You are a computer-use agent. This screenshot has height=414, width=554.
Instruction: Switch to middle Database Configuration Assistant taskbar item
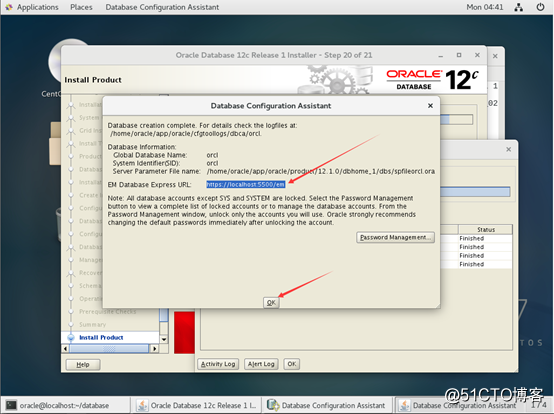point(327,406)
